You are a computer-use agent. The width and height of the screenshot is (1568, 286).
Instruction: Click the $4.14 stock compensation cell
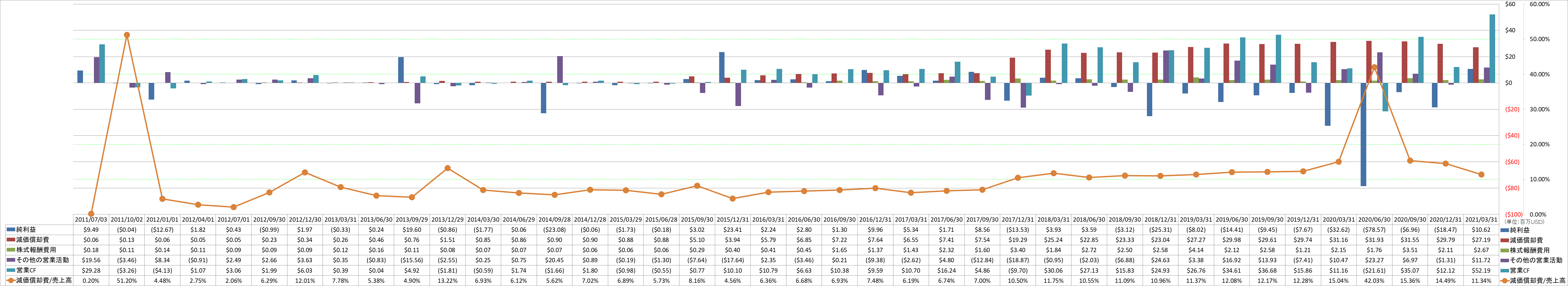1196,250
